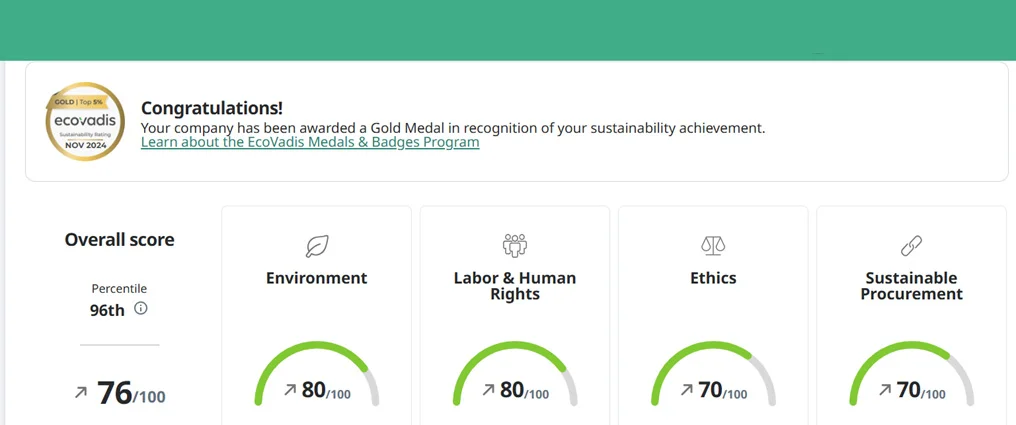Click the EcoVadis Gold medal badge
The image size is (1016, 425).
click(85, 122)
